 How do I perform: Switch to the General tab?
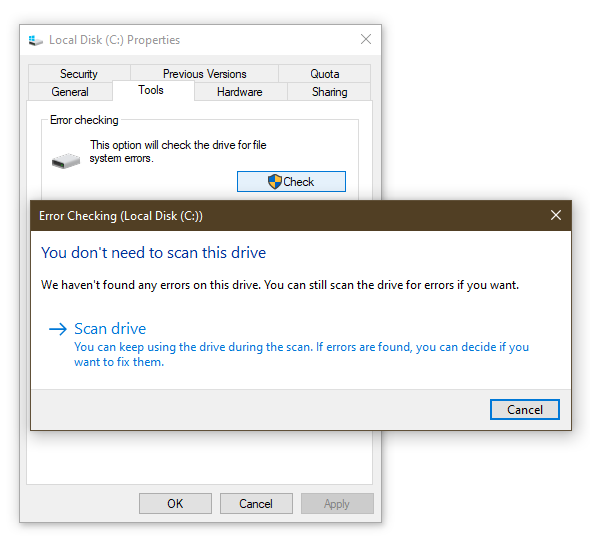tap(70, 91)
